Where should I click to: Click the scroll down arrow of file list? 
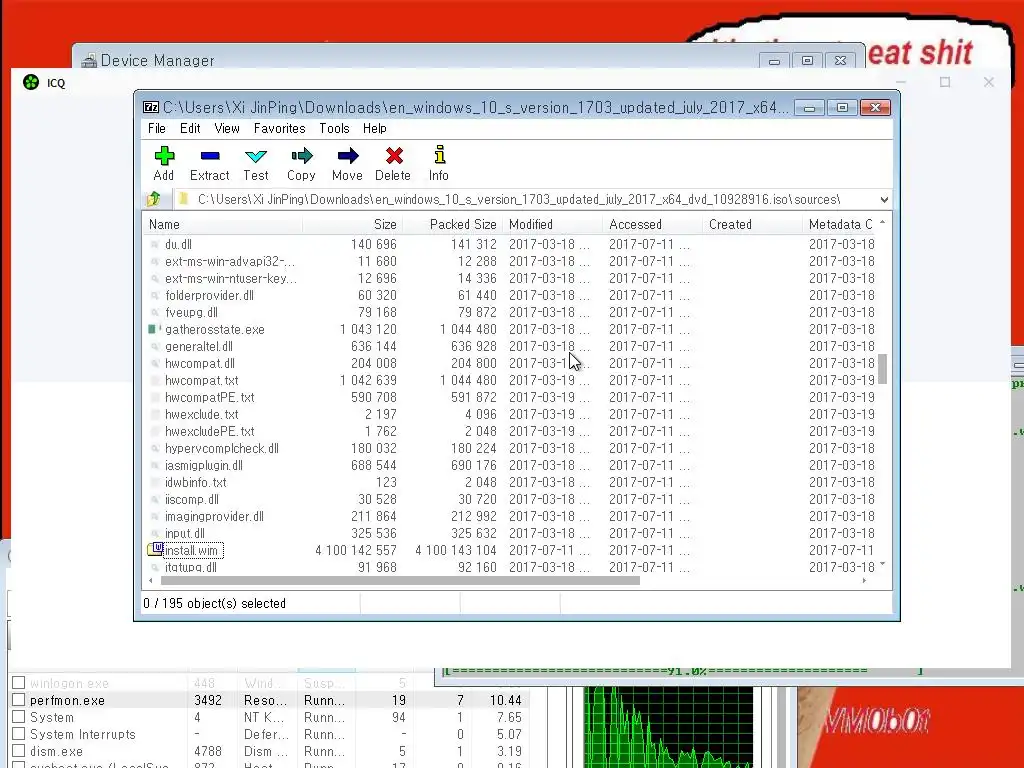pos(882,564)
